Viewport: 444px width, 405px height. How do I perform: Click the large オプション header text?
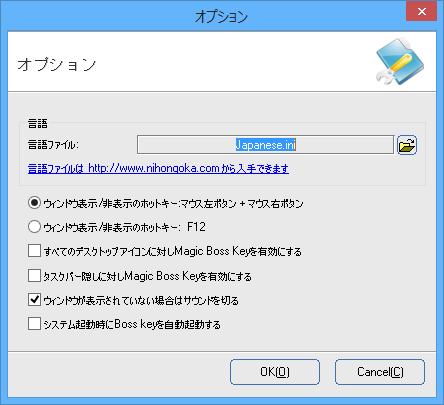coord(57,64)
